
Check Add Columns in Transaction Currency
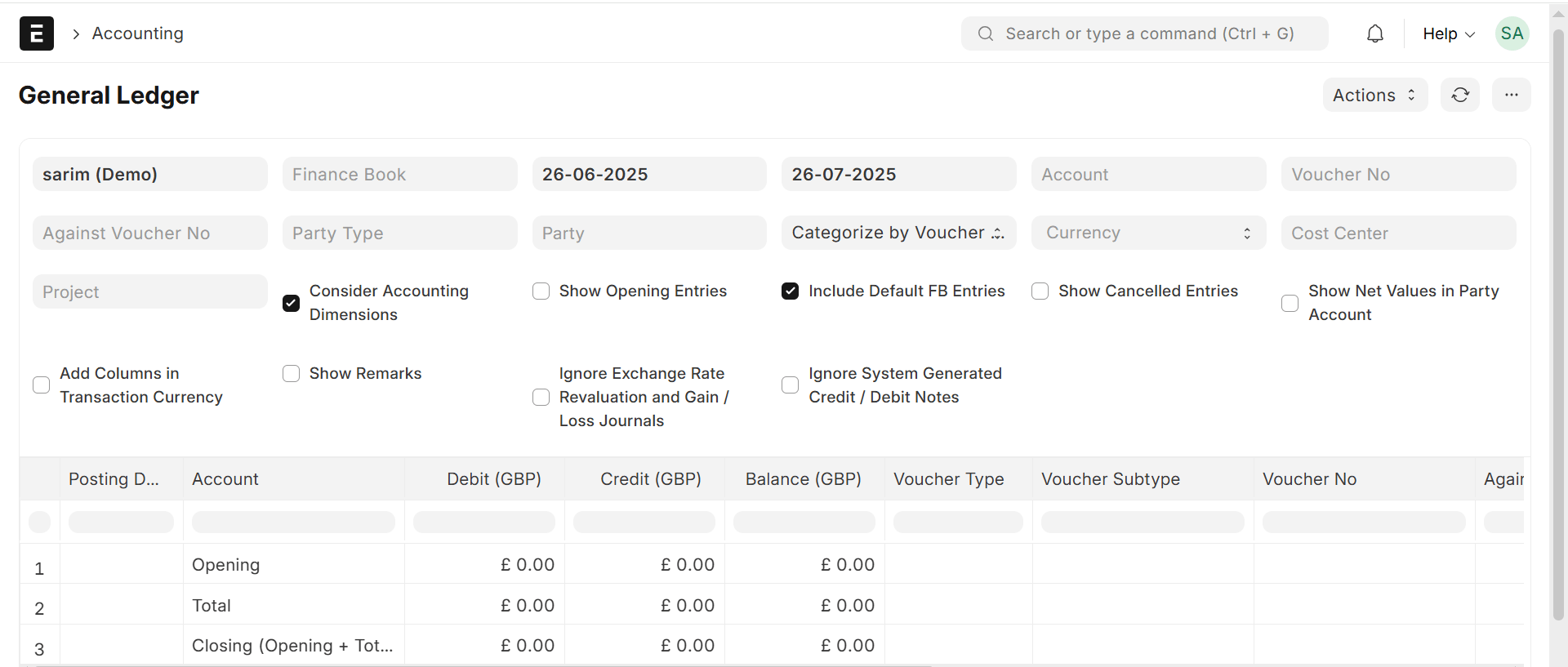(x=41, y=385)
